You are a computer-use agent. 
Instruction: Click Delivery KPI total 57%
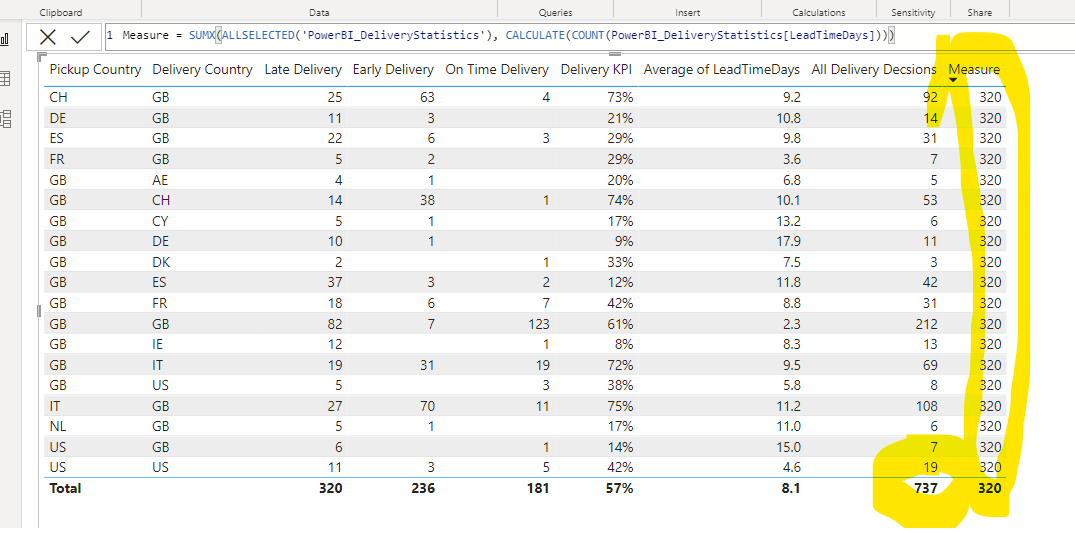[x=620, y=488]
